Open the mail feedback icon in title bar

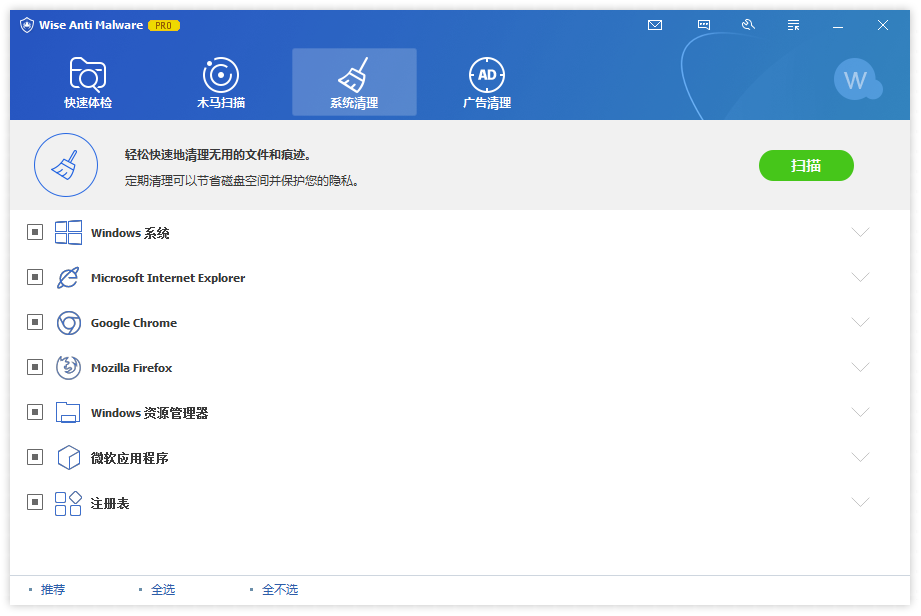pos(655,25)
